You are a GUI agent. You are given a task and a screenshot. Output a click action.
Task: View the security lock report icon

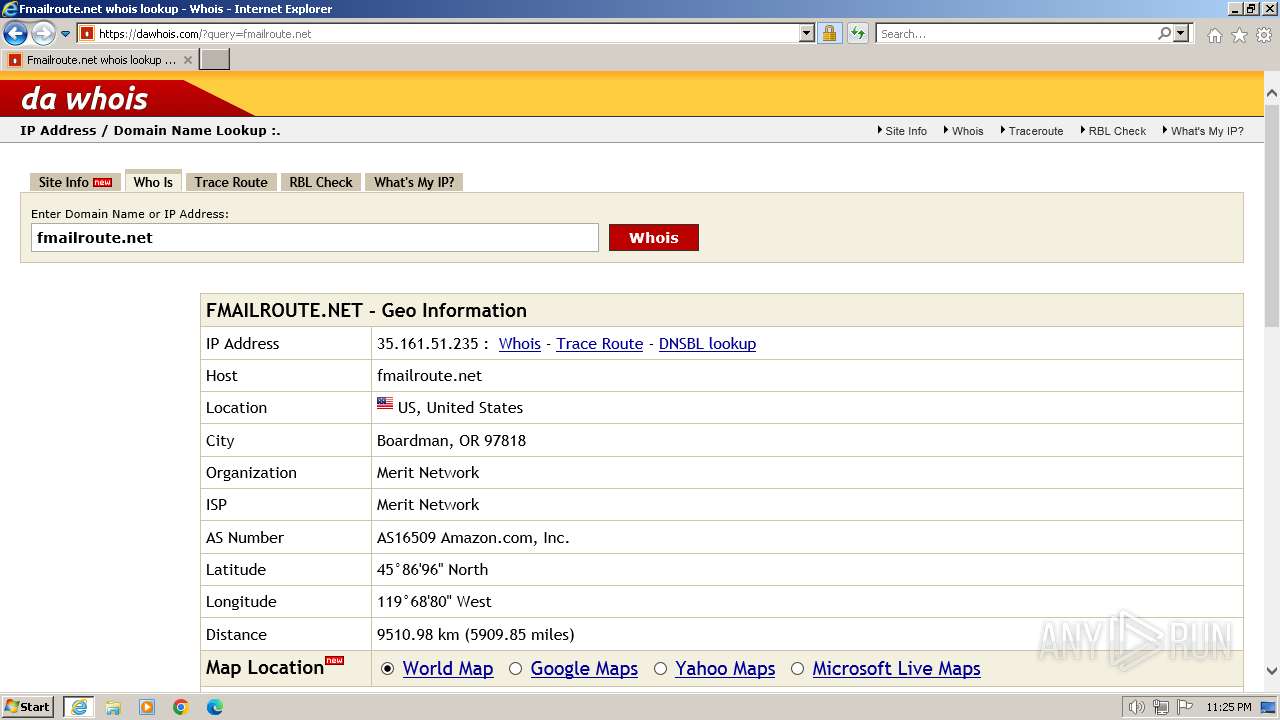pyautogui.click(x=829, y=33)
